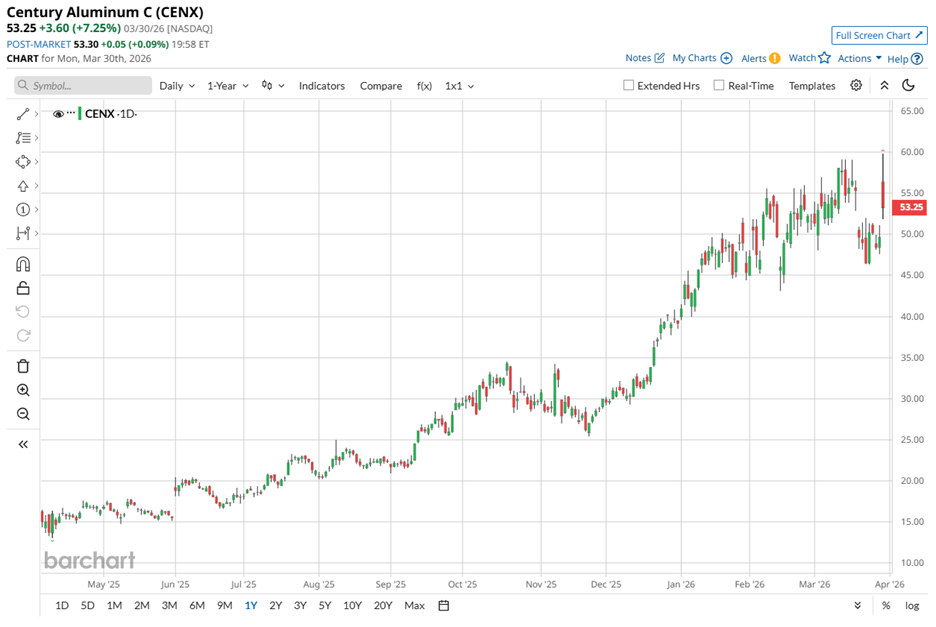Viewport: 936px width, 627px height.
Task: Expand the 1-Year period dropdown
Action: pos(226,86)
